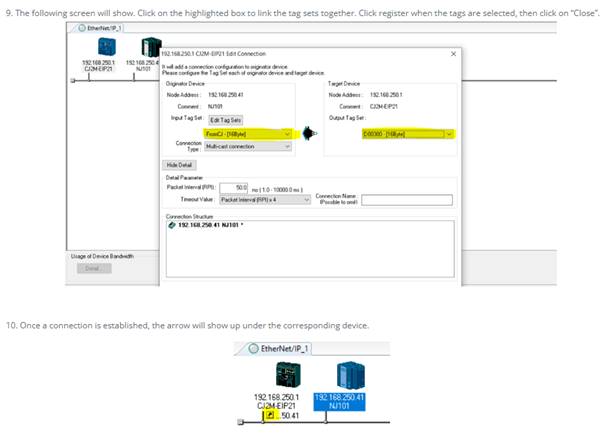Click the connection direction arrow icon in dialog
The image size is (605, 442).
pyautogui.click(x=309, y=133)
